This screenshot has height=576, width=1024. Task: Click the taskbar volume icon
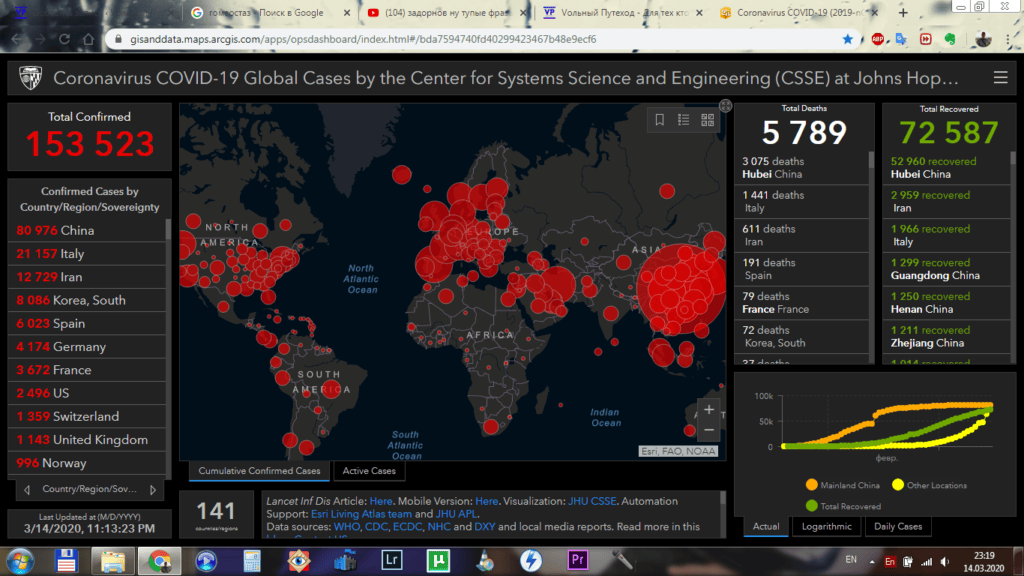click(x=945, y=561)
